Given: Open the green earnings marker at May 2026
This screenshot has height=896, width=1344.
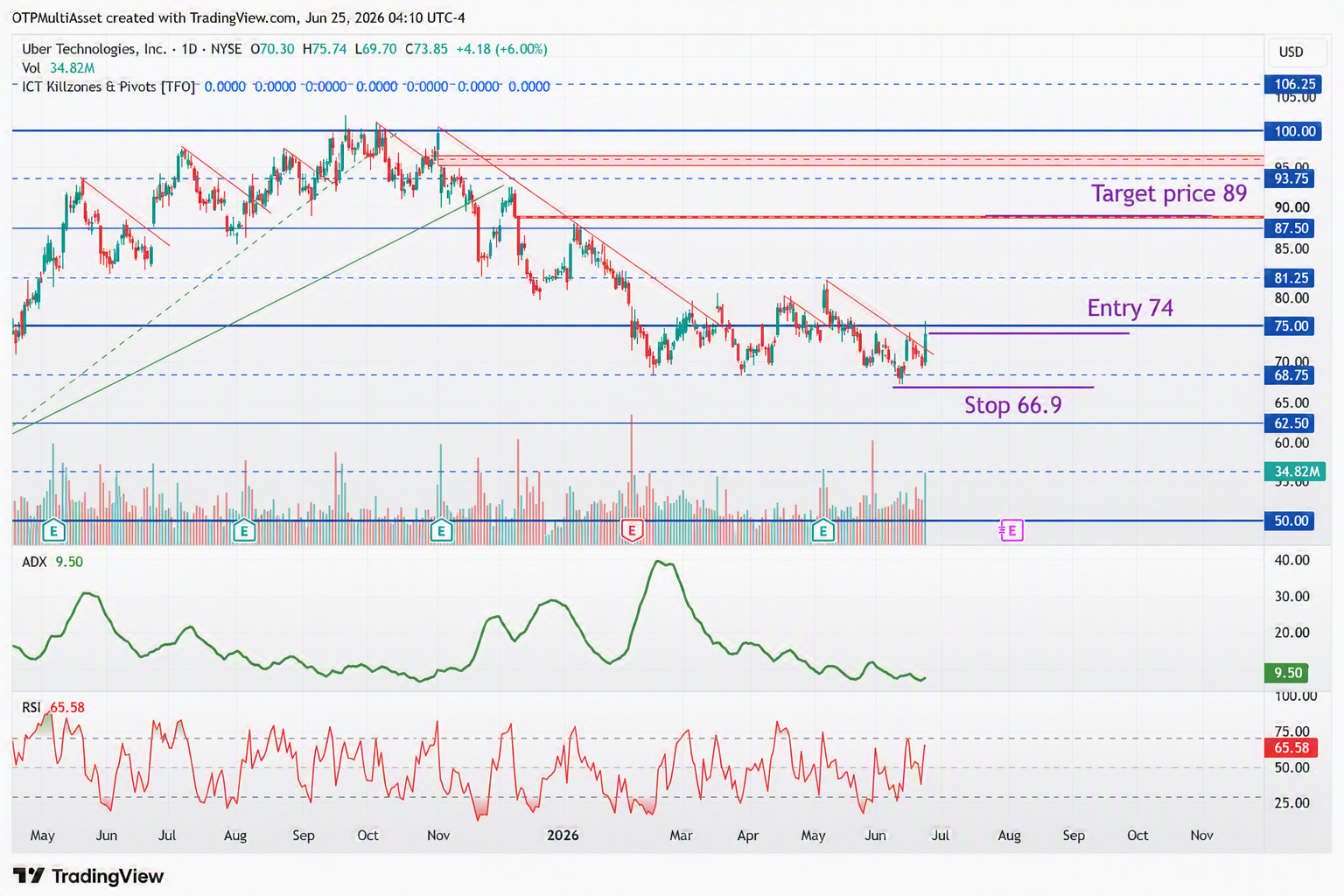Looking at the screenshot, I should point(823,530).
